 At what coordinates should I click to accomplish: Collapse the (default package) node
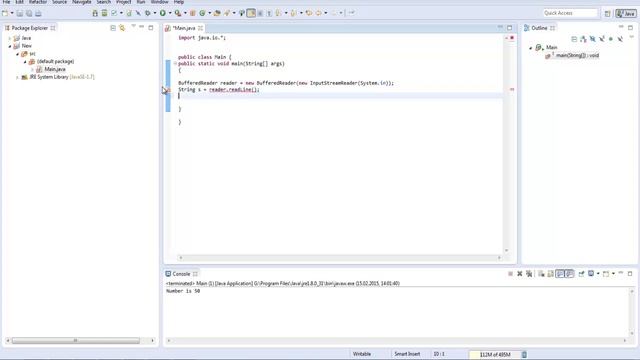coord(25,61)
